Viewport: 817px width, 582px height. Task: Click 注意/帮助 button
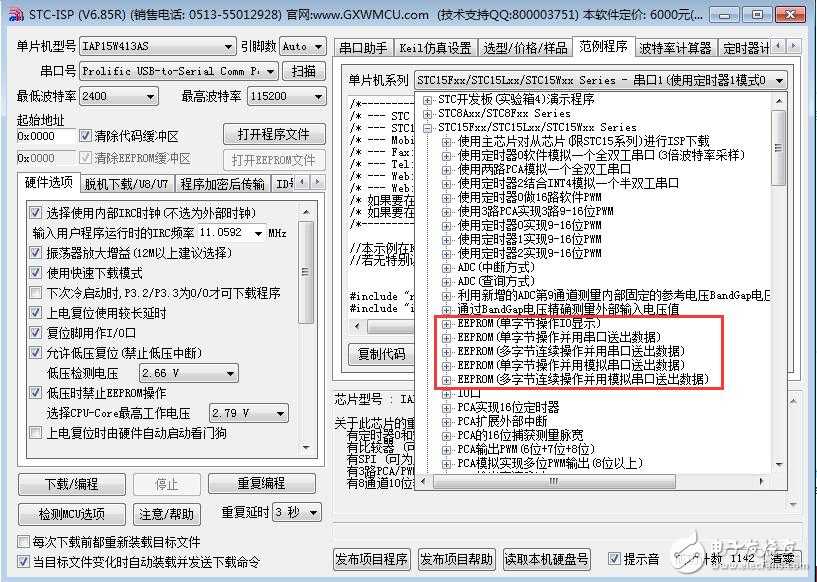click(x=167, y=514)
